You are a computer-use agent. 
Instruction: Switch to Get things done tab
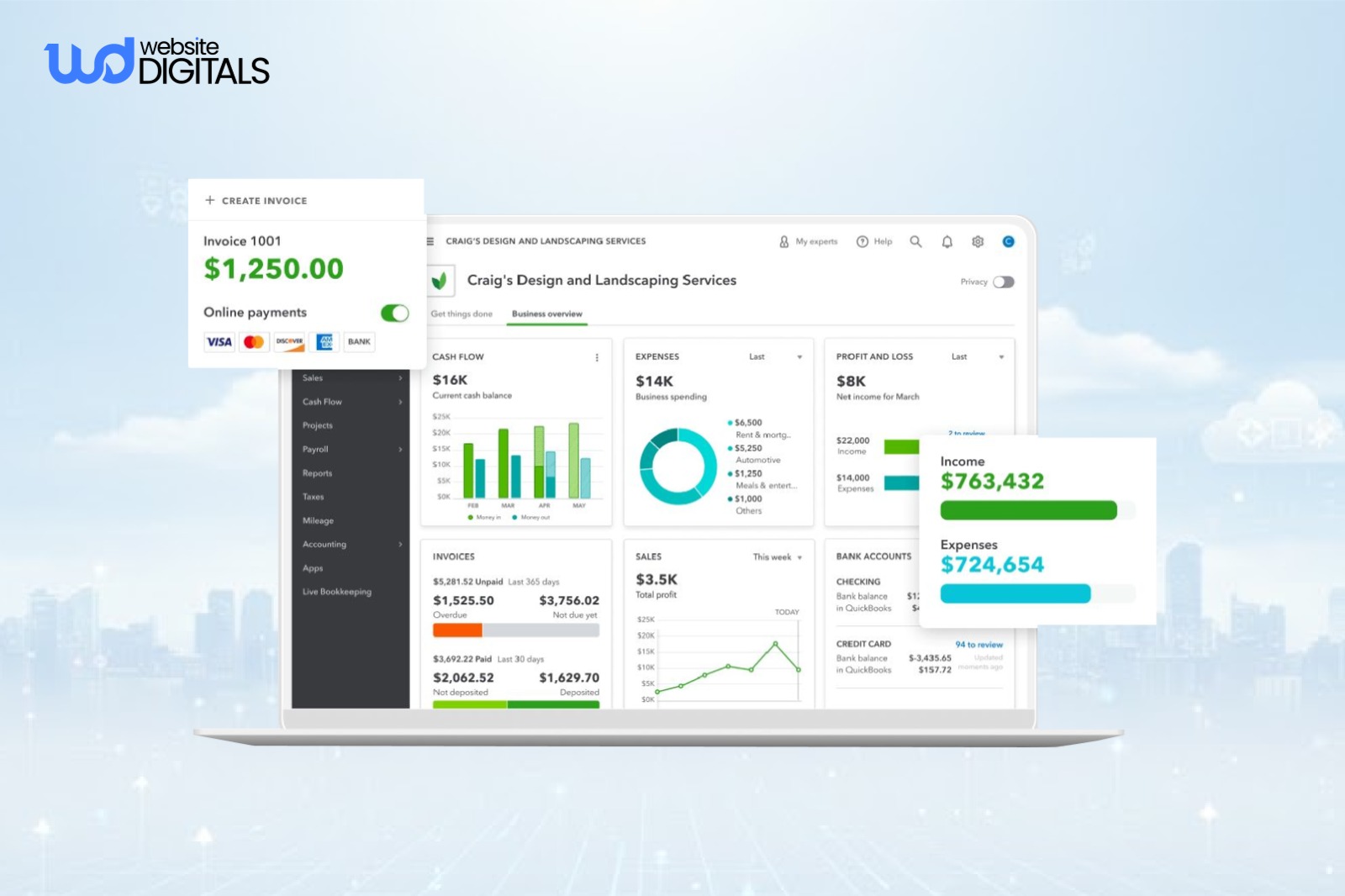[462, 314]
